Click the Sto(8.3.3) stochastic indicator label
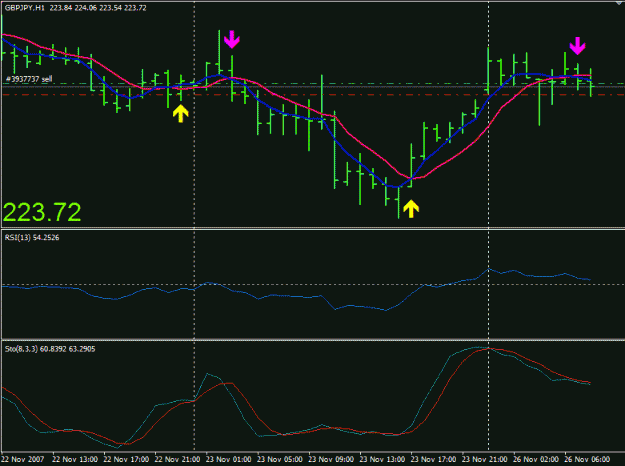 (x=50, y=349)
